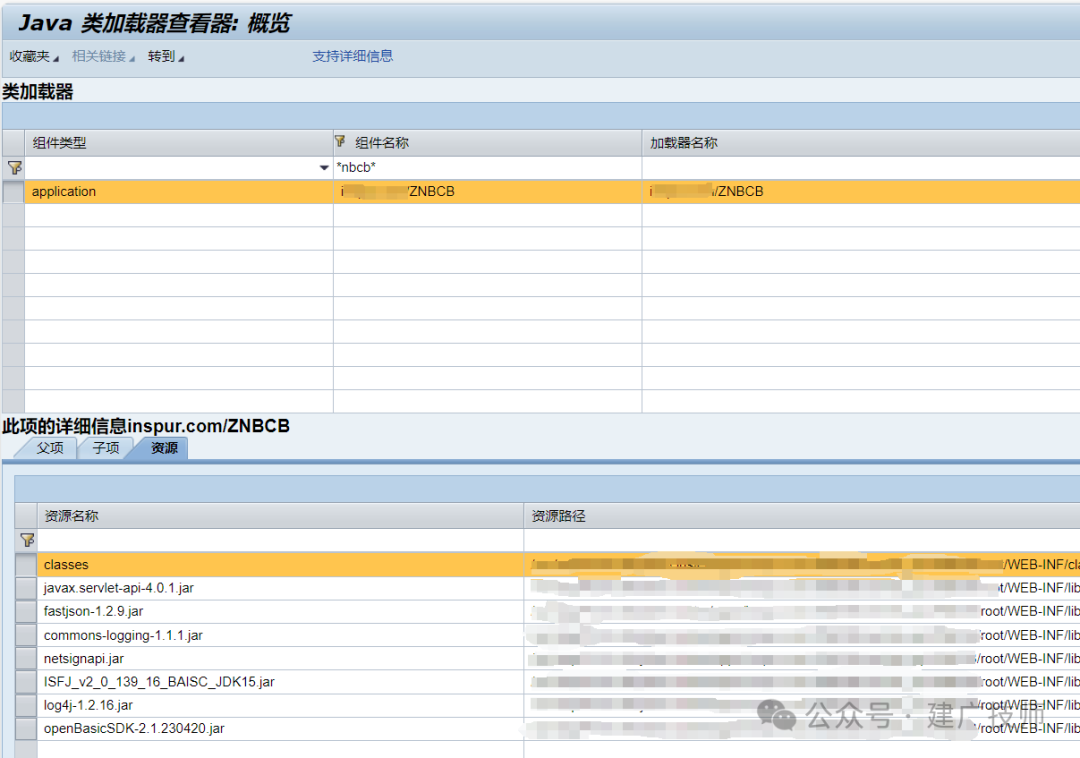1080x758 pixels.
Task: Sort by 加载器名称 column header
Action: click(861, 143)
